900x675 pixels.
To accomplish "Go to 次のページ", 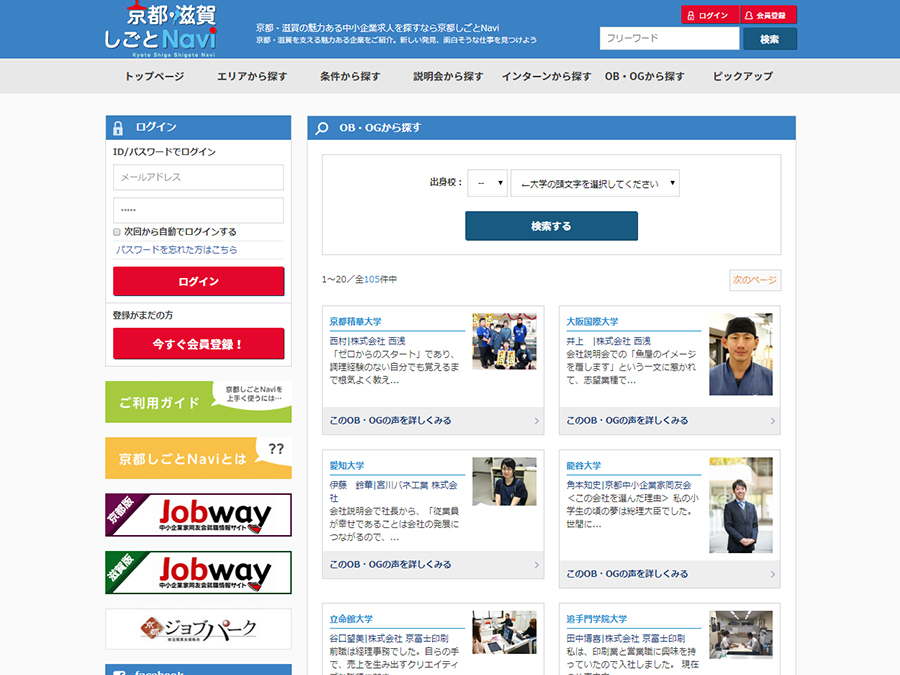I will click(755, 280).
